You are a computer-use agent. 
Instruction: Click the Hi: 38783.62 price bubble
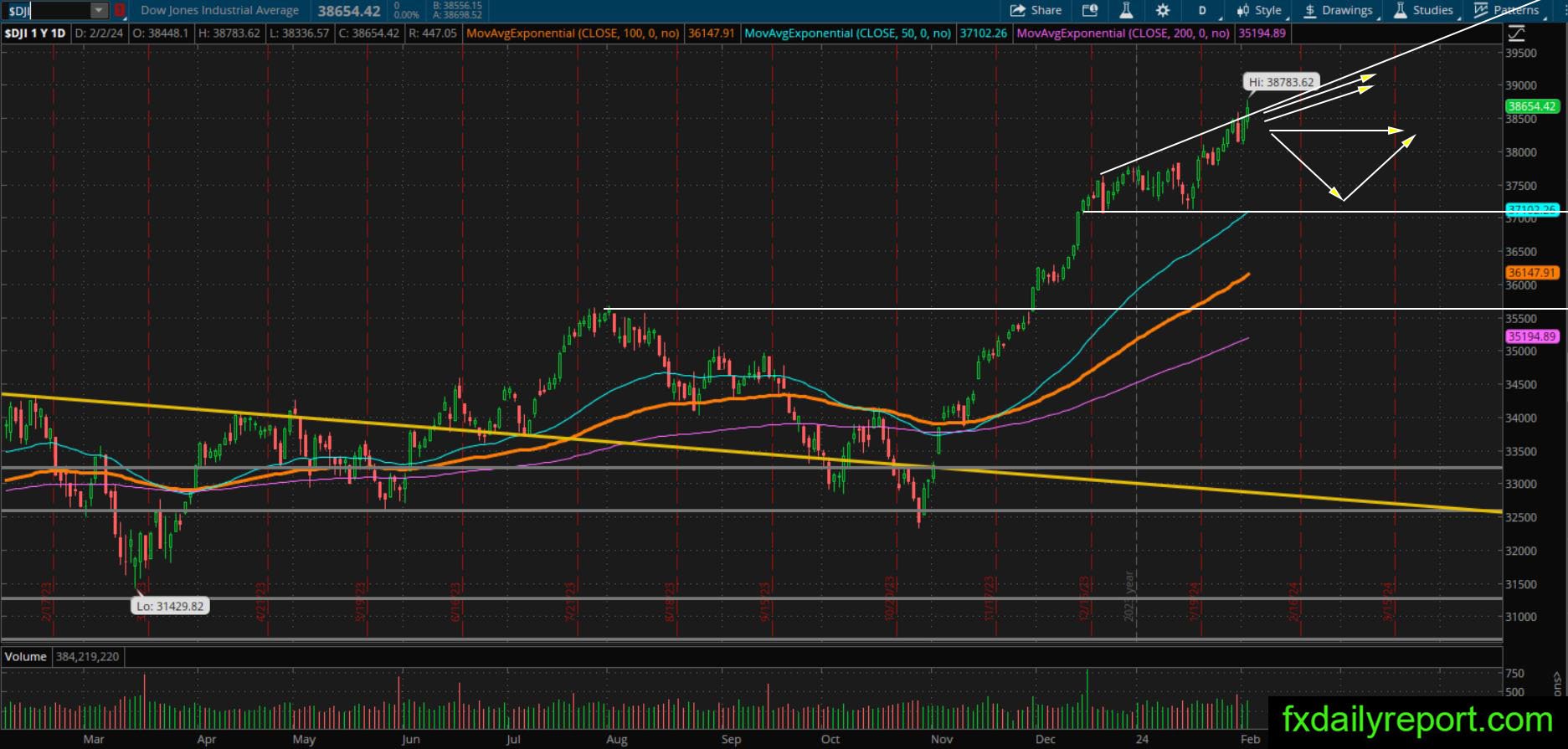[1281, 82]
